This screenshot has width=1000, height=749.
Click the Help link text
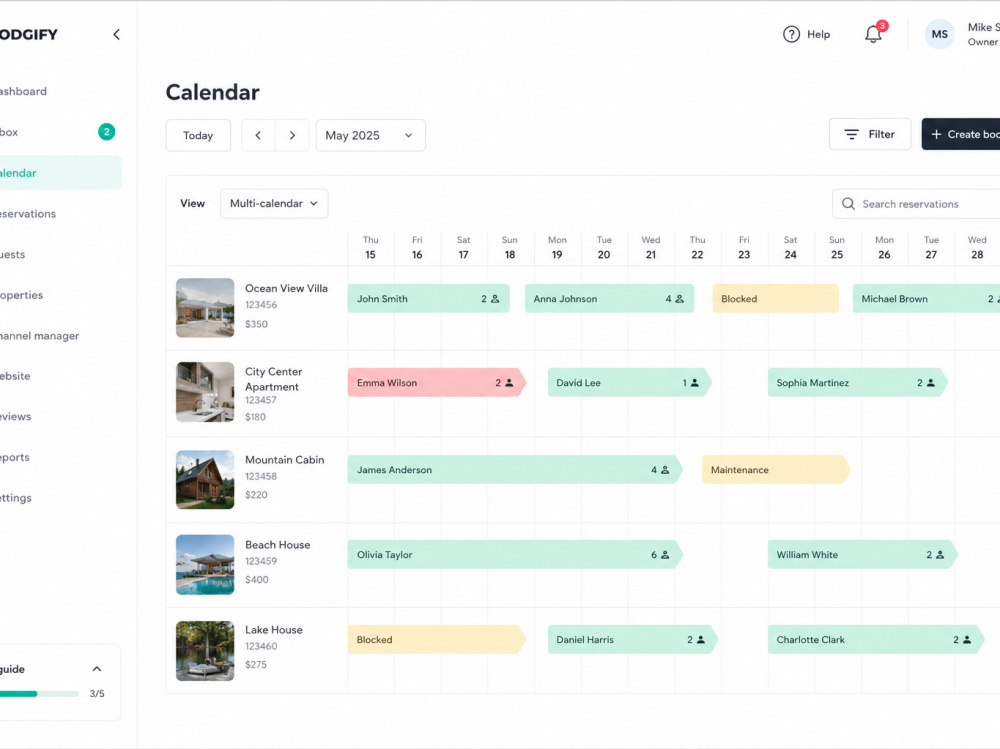click(x=818, y=34)
